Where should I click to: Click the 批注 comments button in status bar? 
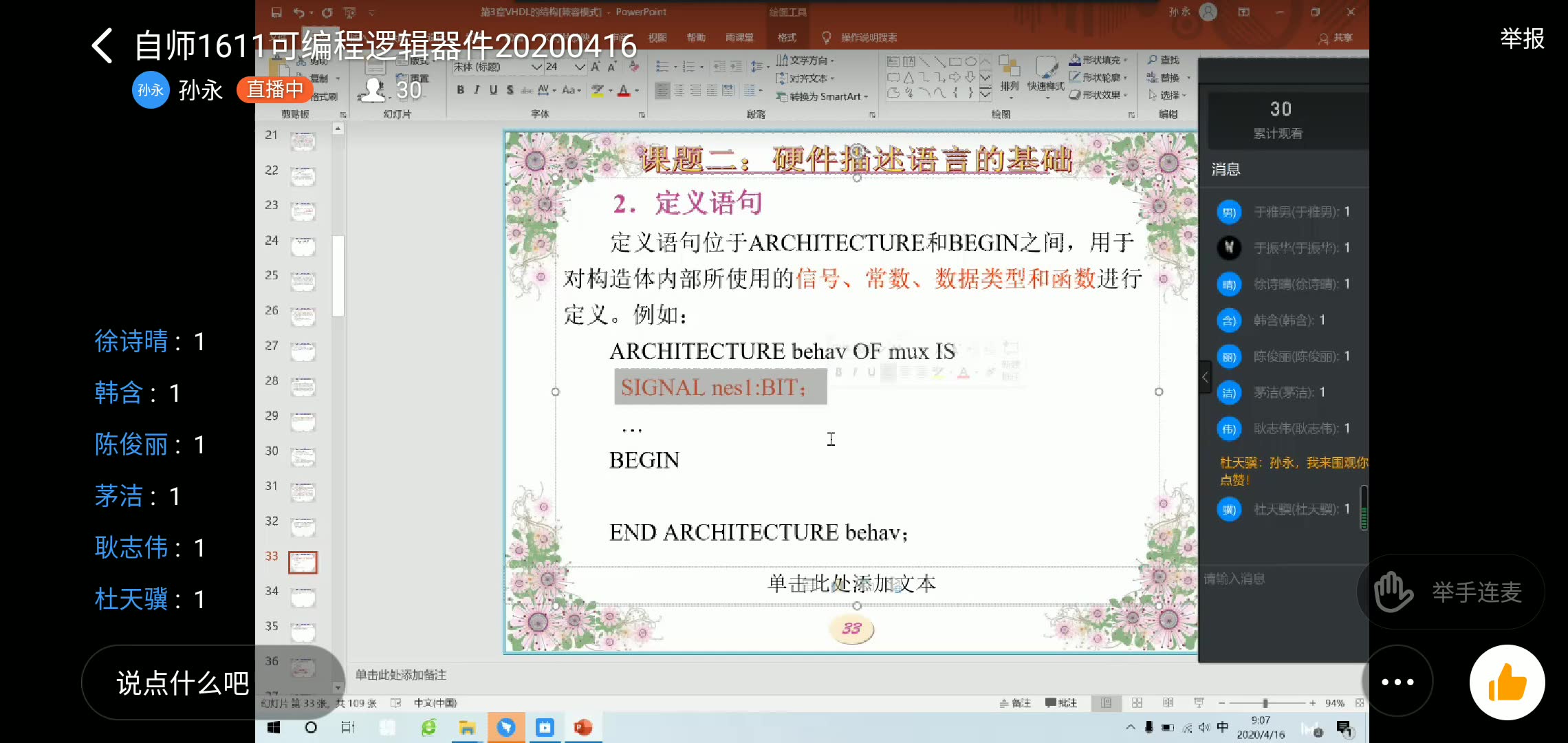1060,703
